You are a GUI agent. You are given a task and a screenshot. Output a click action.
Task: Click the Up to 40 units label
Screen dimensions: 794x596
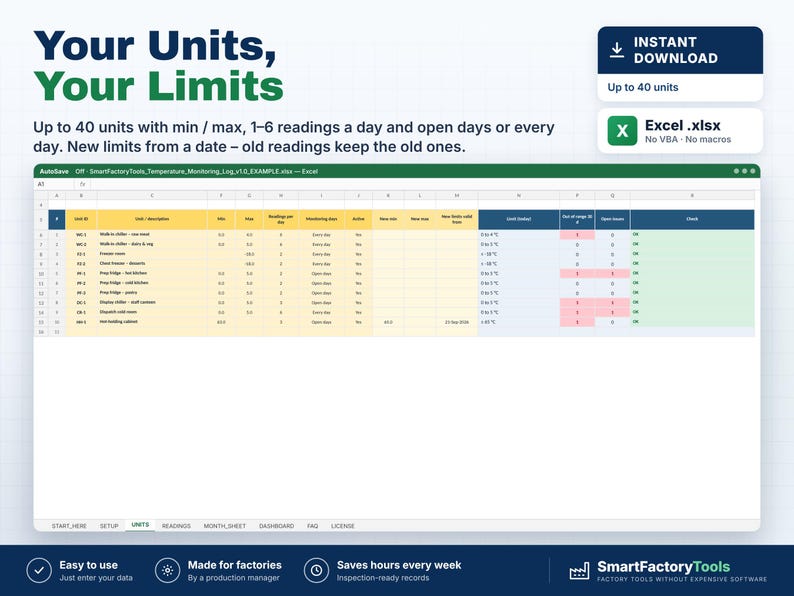click(x=643, y=87)
